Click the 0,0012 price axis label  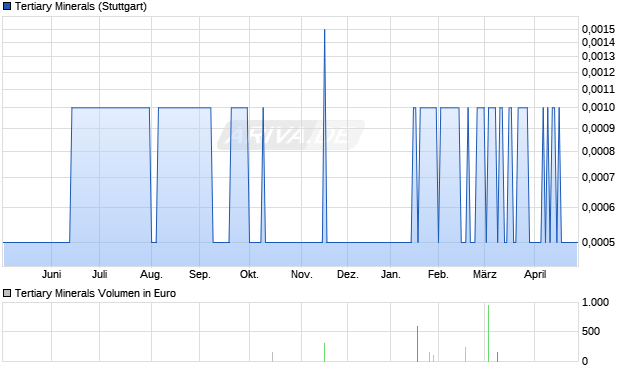tap(598, 72)
